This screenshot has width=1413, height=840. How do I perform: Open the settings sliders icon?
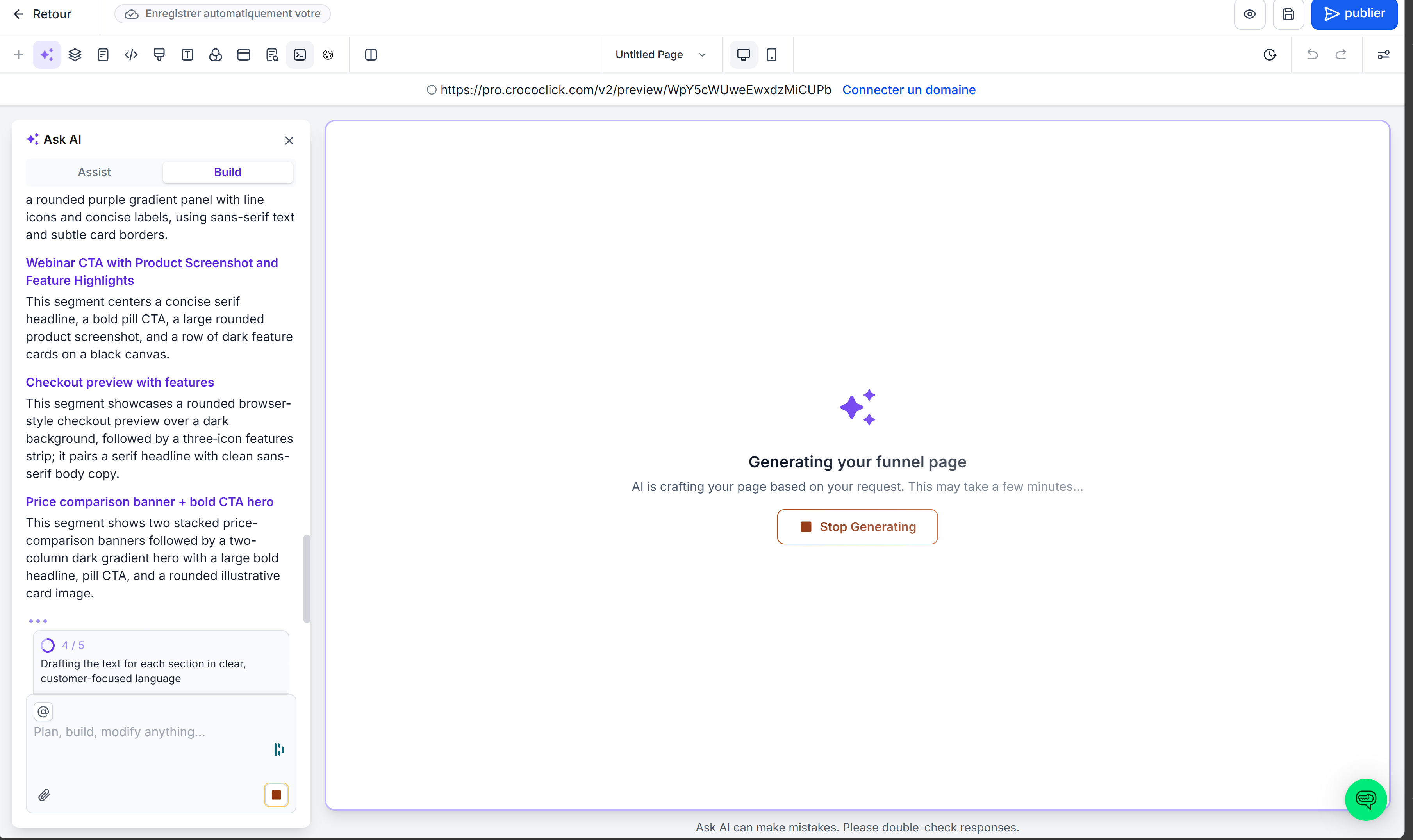pyautogui.click(x=1384, y=55)
